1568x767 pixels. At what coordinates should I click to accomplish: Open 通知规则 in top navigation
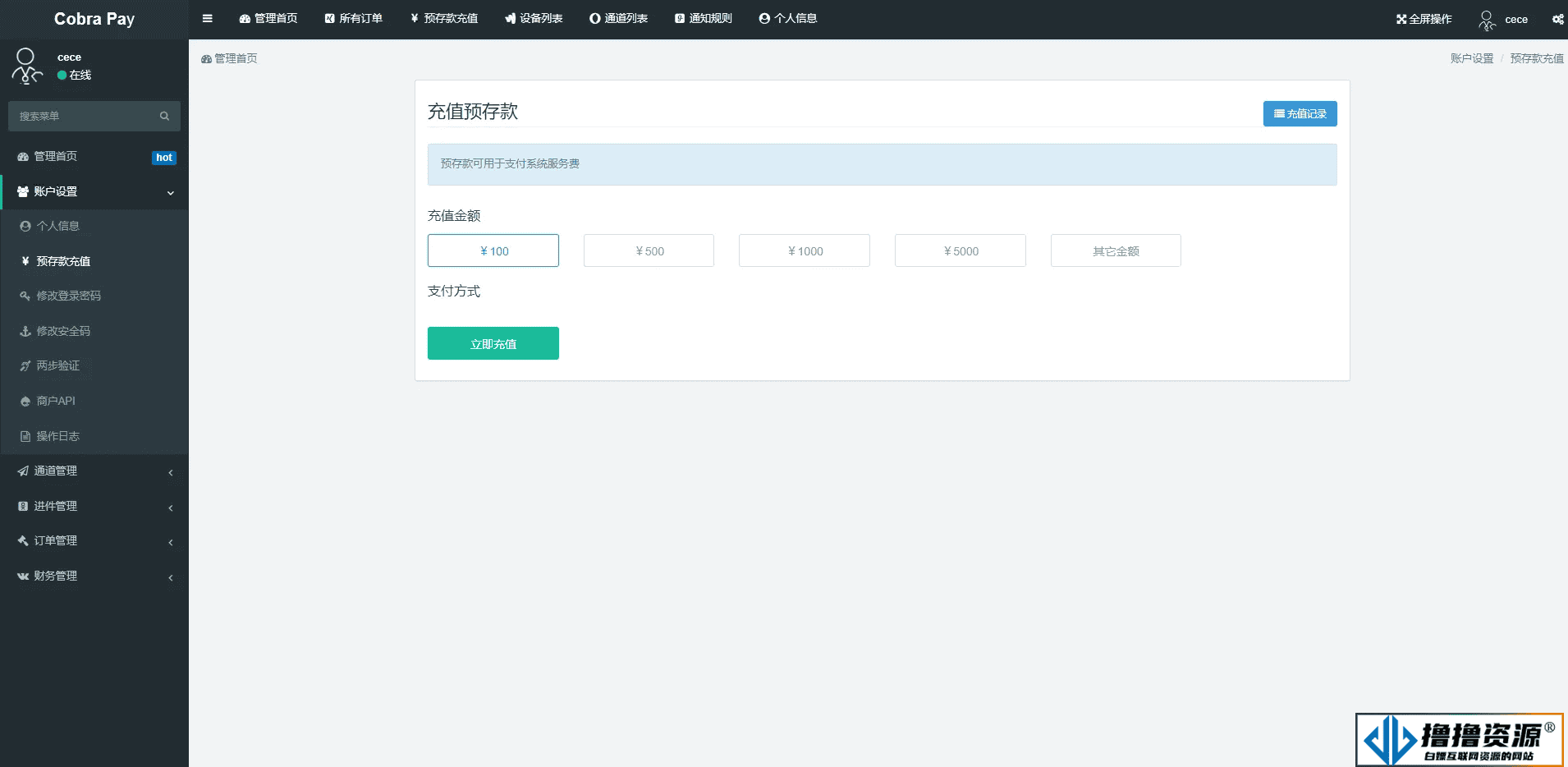pos(704,19)
